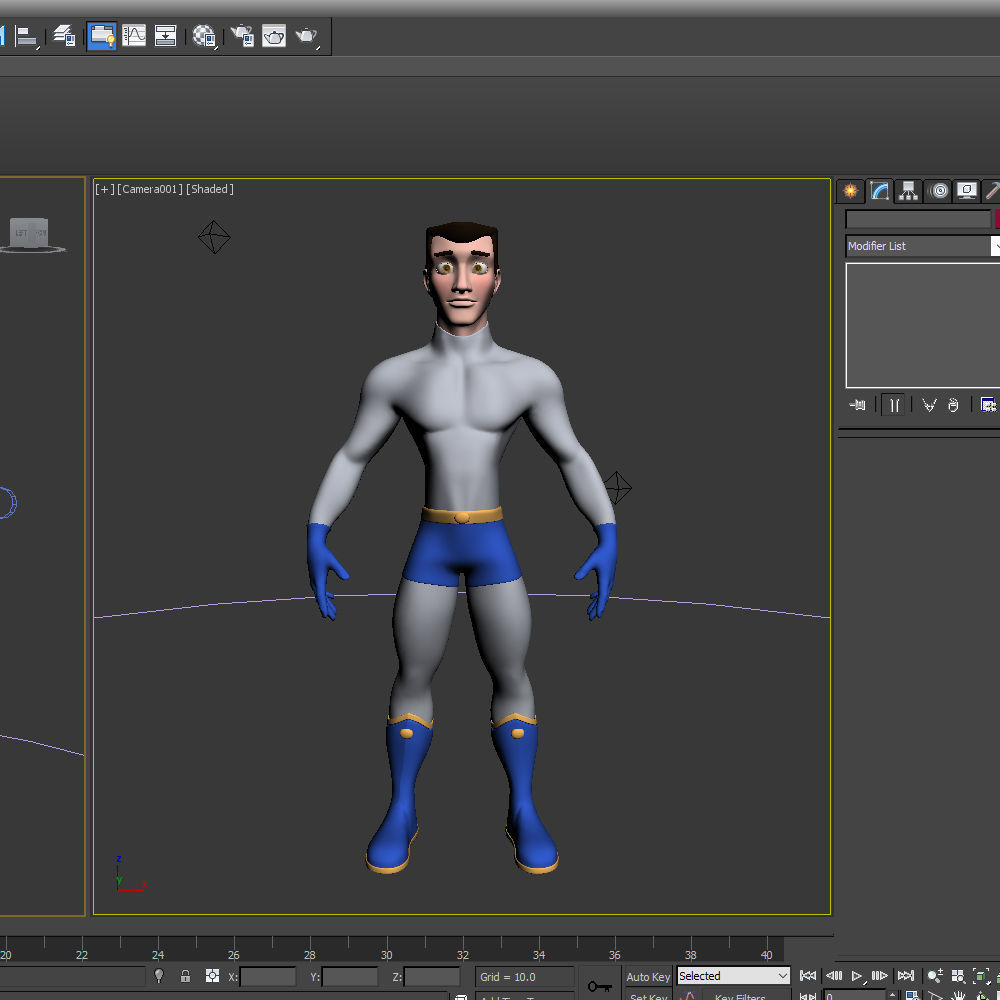
Task: Toggle Show End Result
Action: tap(894, 405)
